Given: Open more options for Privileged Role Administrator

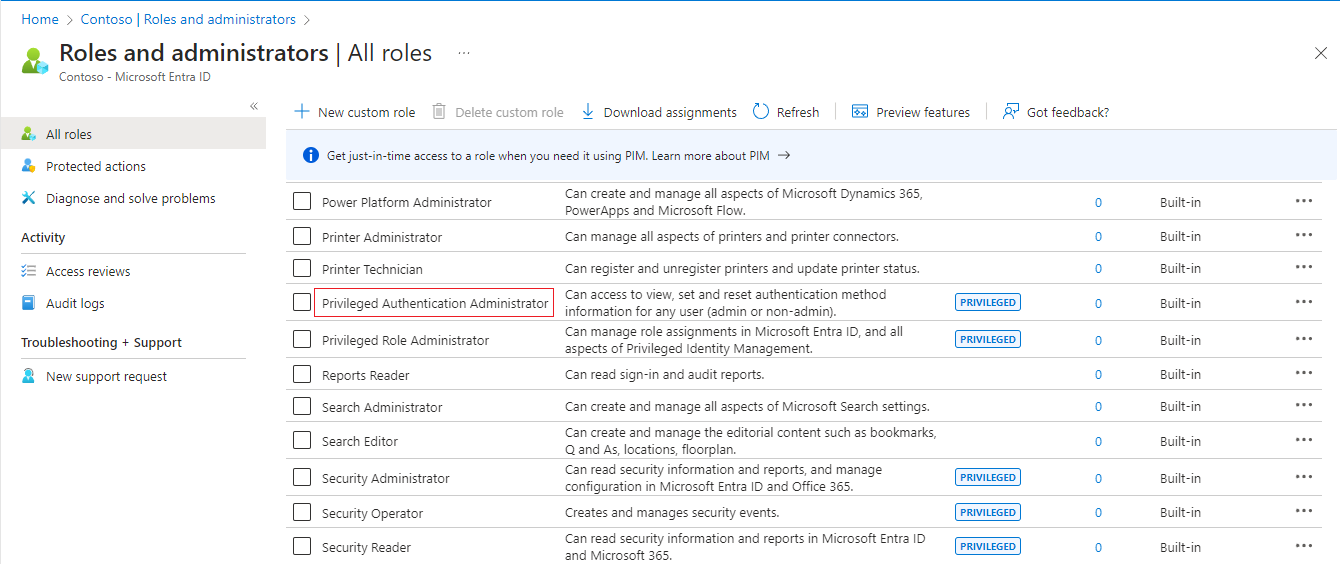Looking at the screenshot, I should pyautogui.click(x=1304, y=339).
